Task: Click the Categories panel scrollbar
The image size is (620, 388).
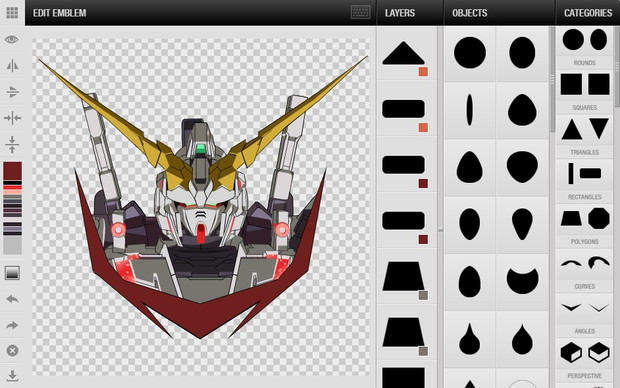Action: 617,66
